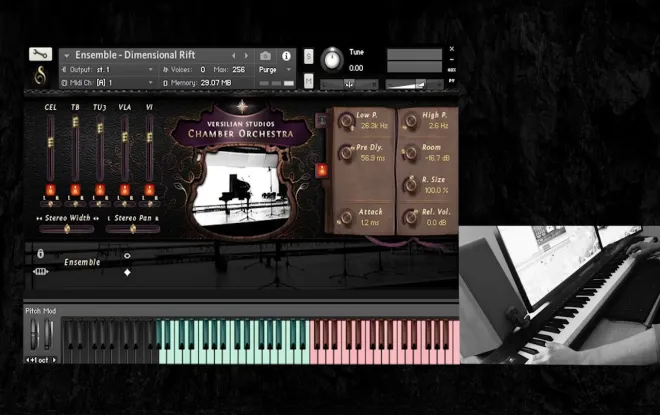This screenshot has height=415, width=660.
Task: Adjust the Rel. Vol. knob
Action: click(x=410, y=217)
